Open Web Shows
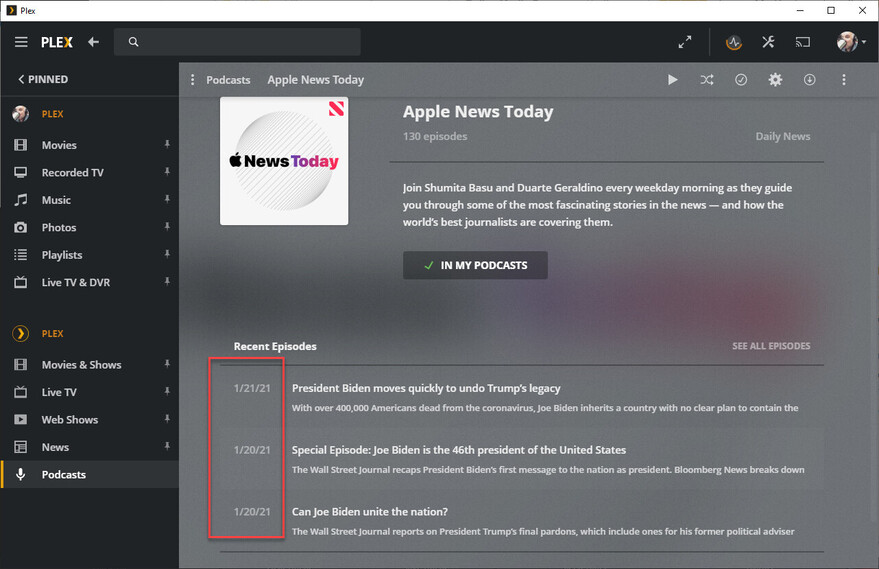The image size is (879, 569). click(x=70, y=420)
